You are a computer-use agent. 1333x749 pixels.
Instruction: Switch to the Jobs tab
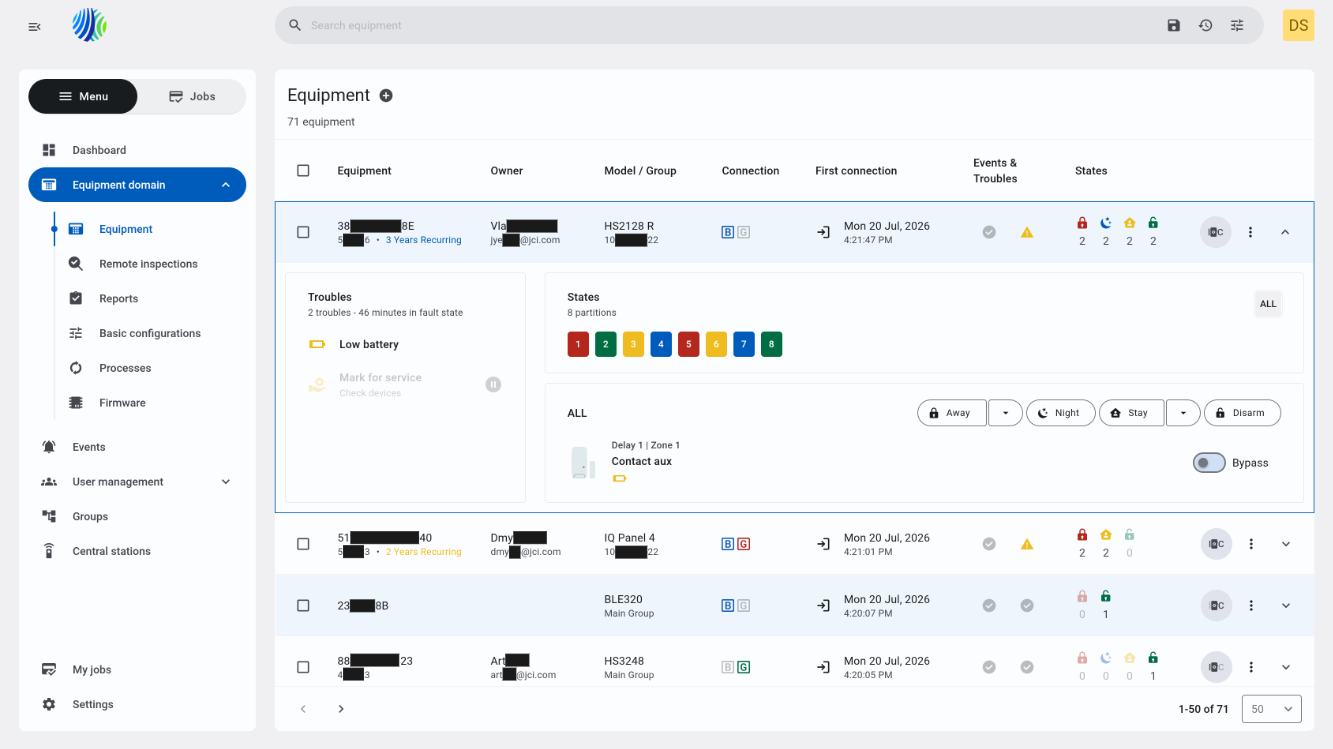coord(192,96)
